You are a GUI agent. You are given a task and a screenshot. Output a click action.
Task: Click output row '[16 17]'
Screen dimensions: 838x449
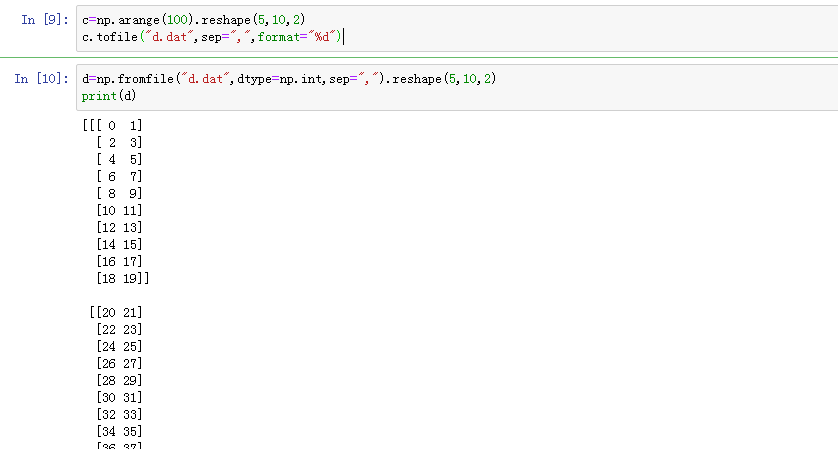(119, 261)
